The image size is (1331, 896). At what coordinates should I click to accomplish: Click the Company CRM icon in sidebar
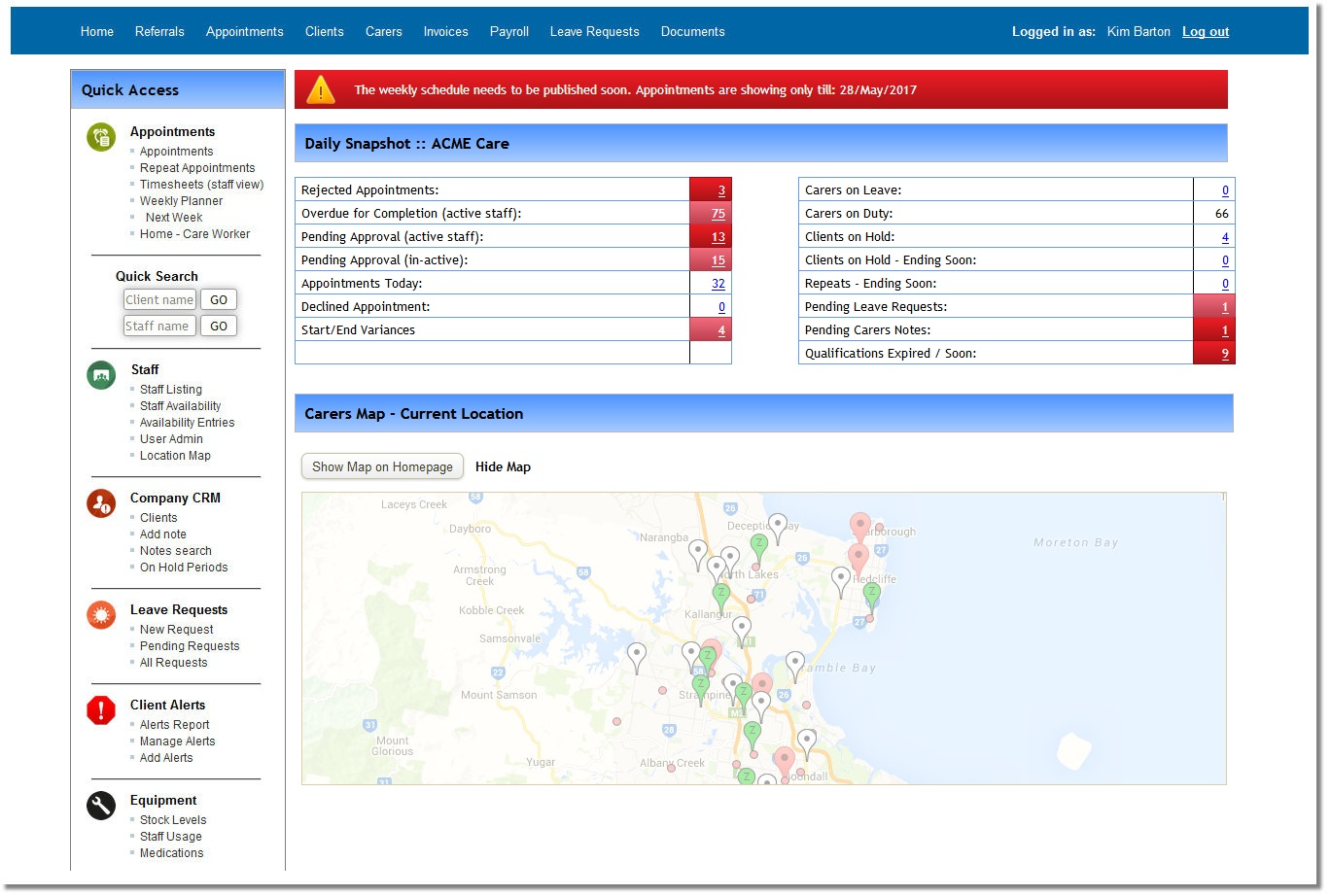coord(101,502)
